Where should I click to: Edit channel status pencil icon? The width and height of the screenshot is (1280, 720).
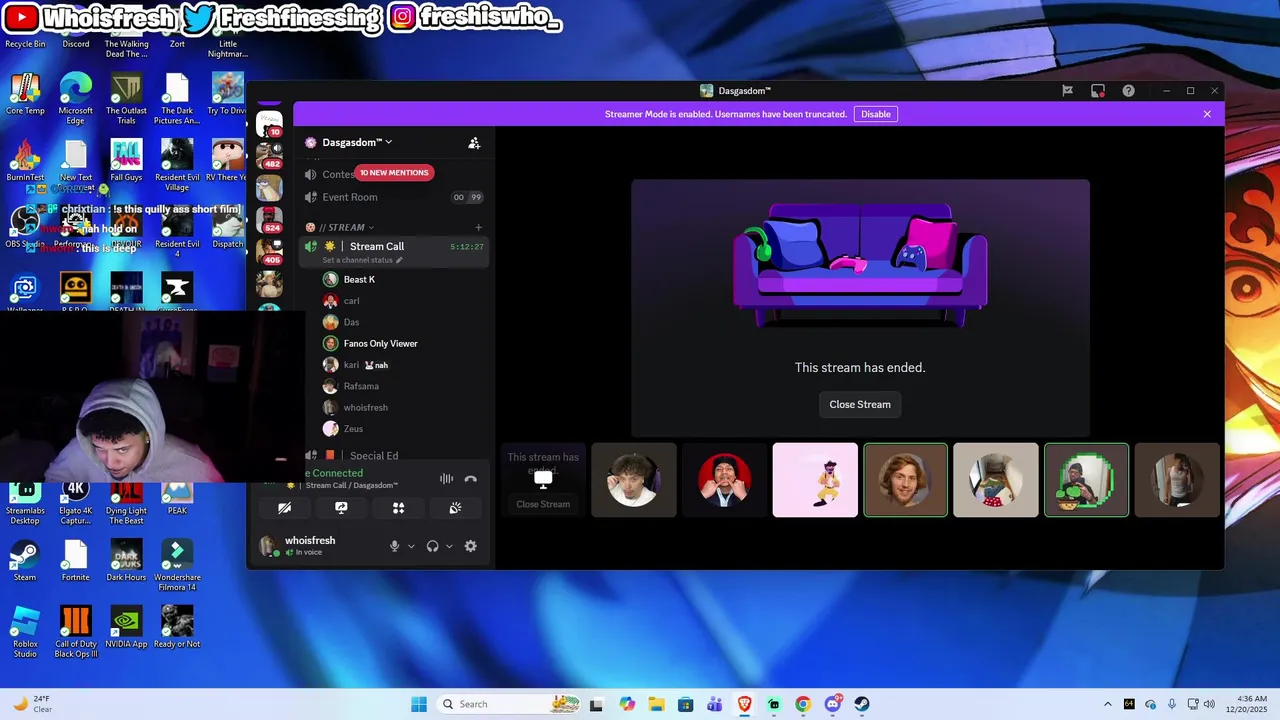[399, 260]
